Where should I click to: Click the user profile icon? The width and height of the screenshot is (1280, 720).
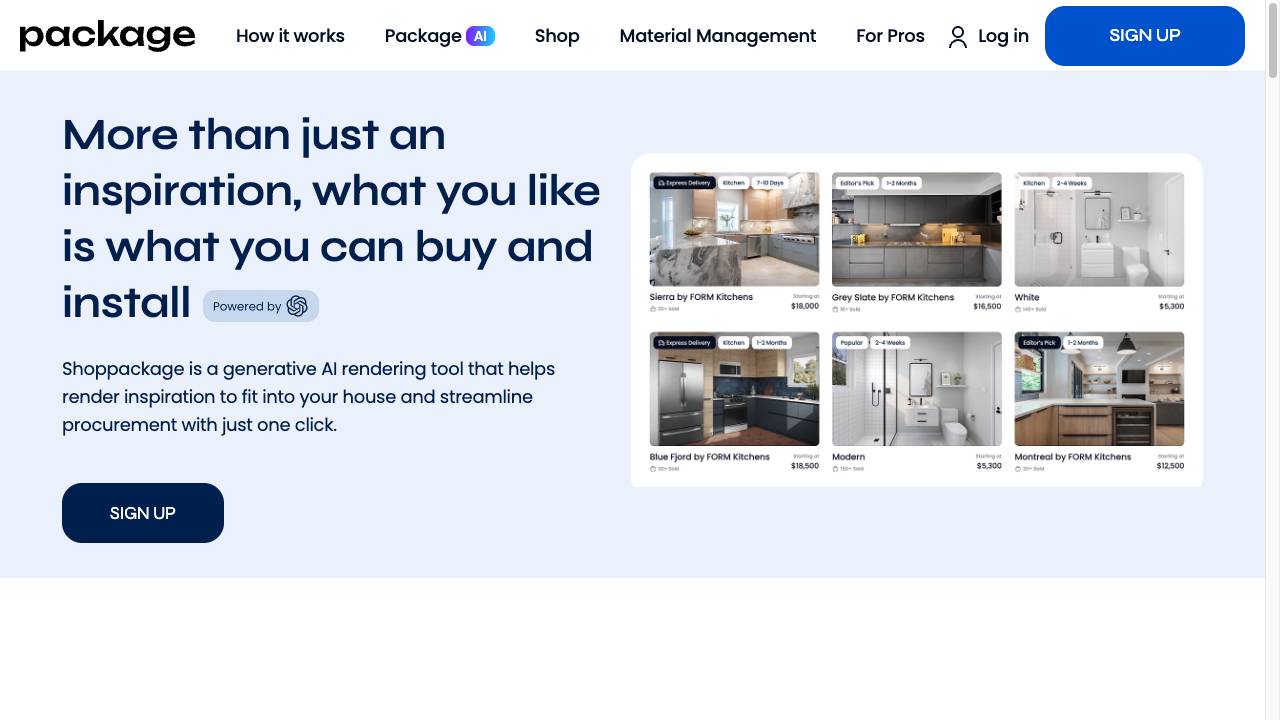point(958,37)
